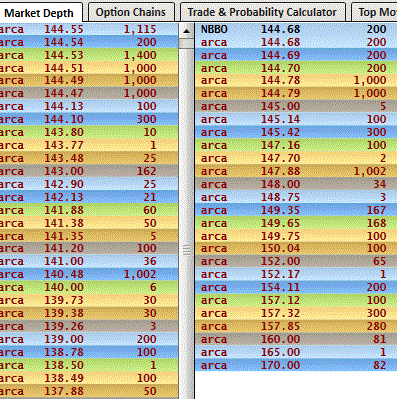This screenshot has height=399, width=397.
Task: Select bid price 138.49
Action: click(x=64, y=378)
